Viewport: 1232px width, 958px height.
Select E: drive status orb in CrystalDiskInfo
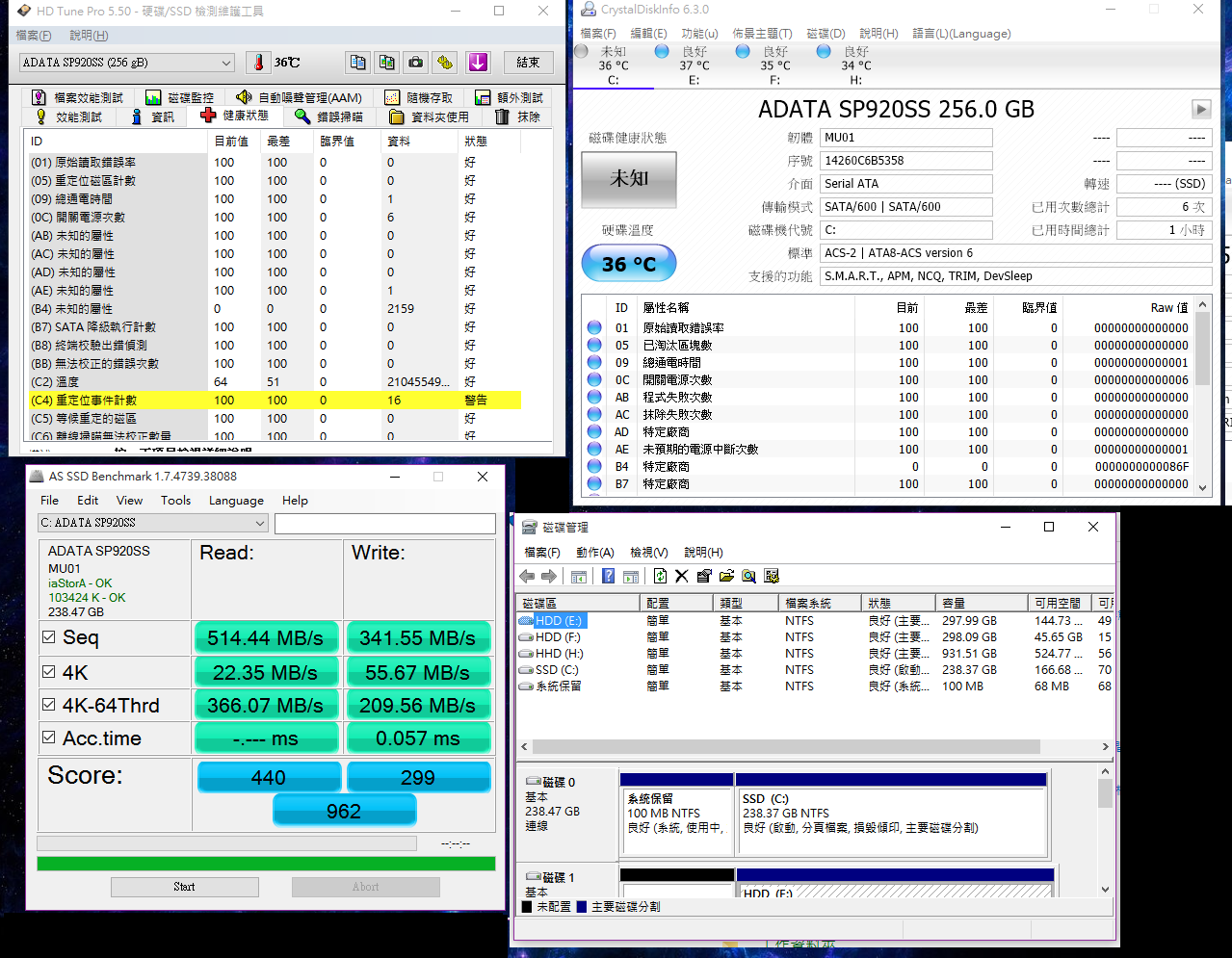(662, 51)
